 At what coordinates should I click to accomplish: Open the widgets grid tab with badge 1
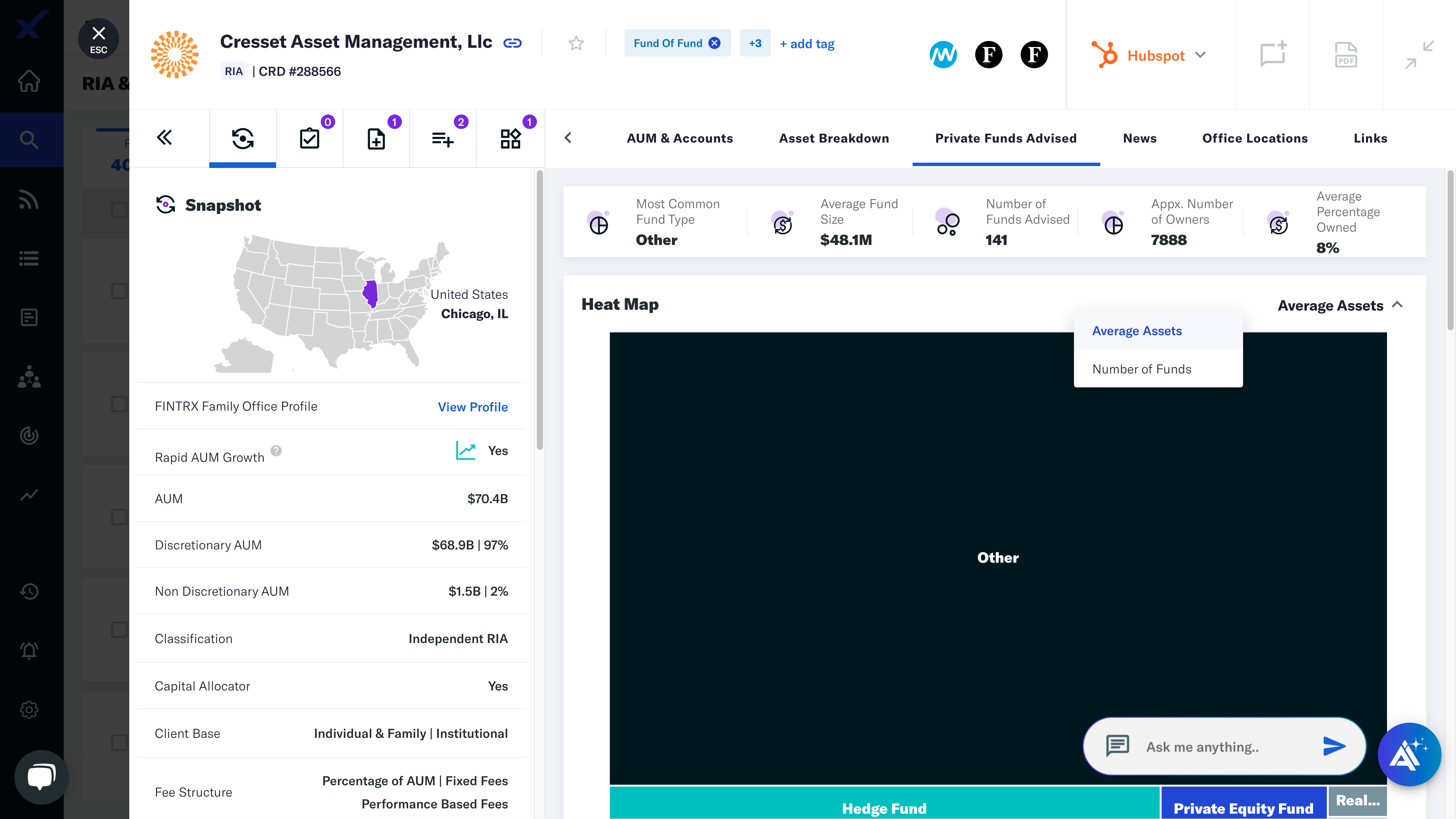click(x=510, y=138)
